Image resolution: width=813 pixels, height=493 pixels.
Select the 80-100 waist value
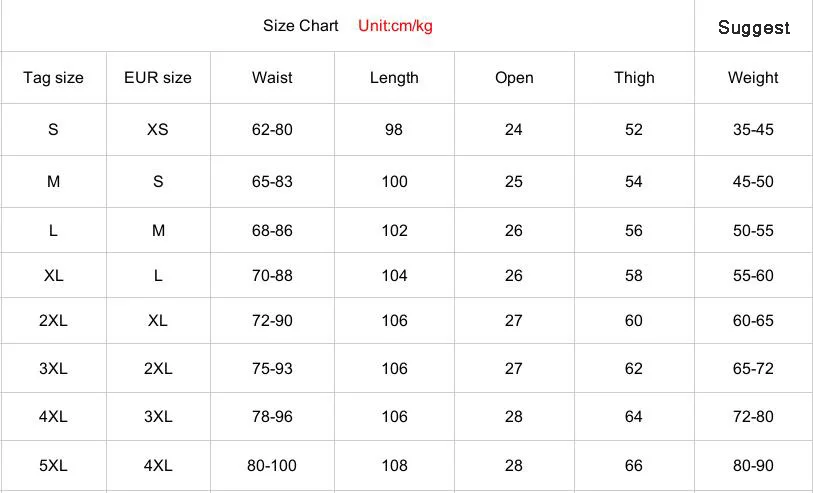click(x=272, y=466)
